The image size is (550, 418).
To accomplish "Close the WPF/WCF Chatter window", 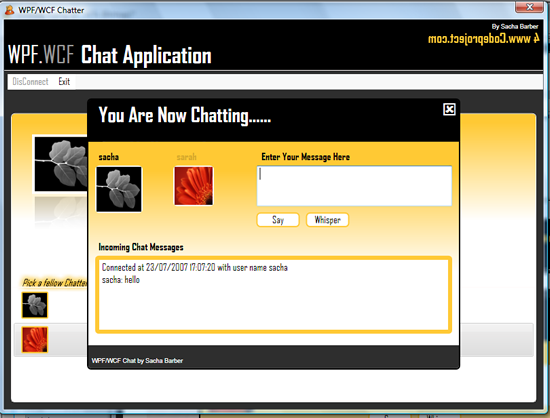I will point(529,7).
